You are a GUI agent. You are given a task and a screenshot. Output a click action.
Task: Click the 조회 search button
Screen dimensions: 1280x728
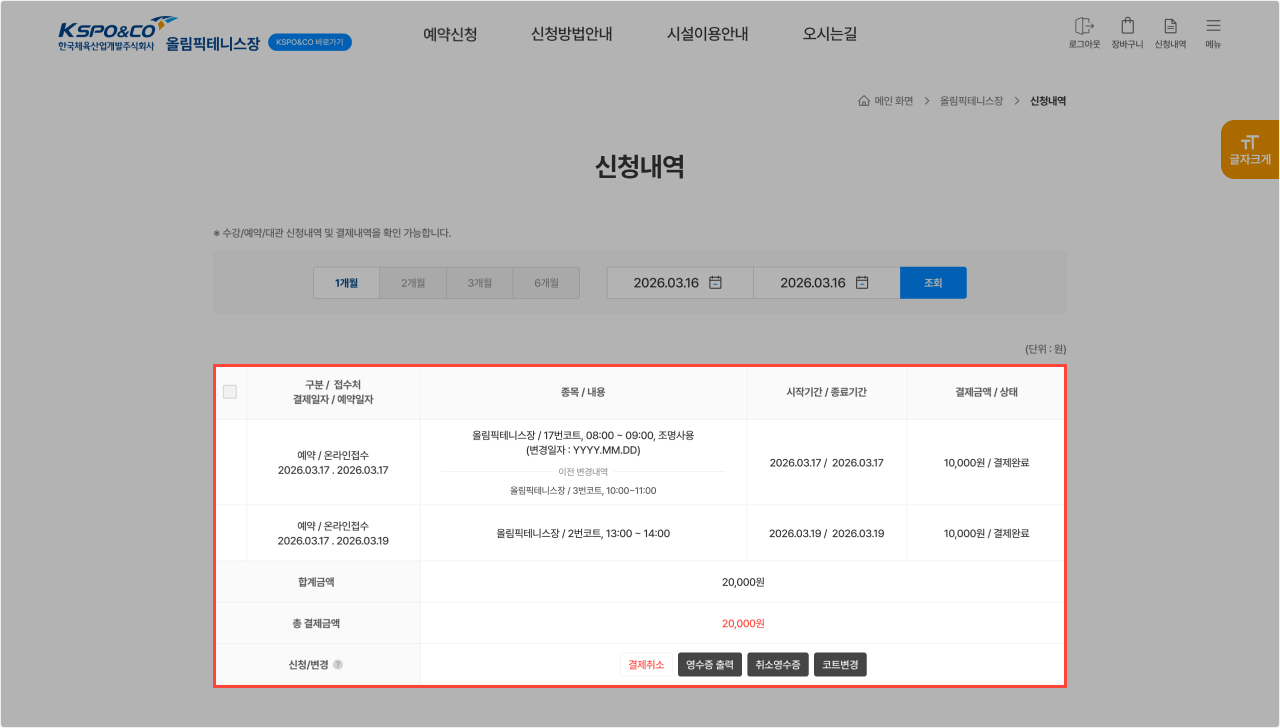(933, 283)
